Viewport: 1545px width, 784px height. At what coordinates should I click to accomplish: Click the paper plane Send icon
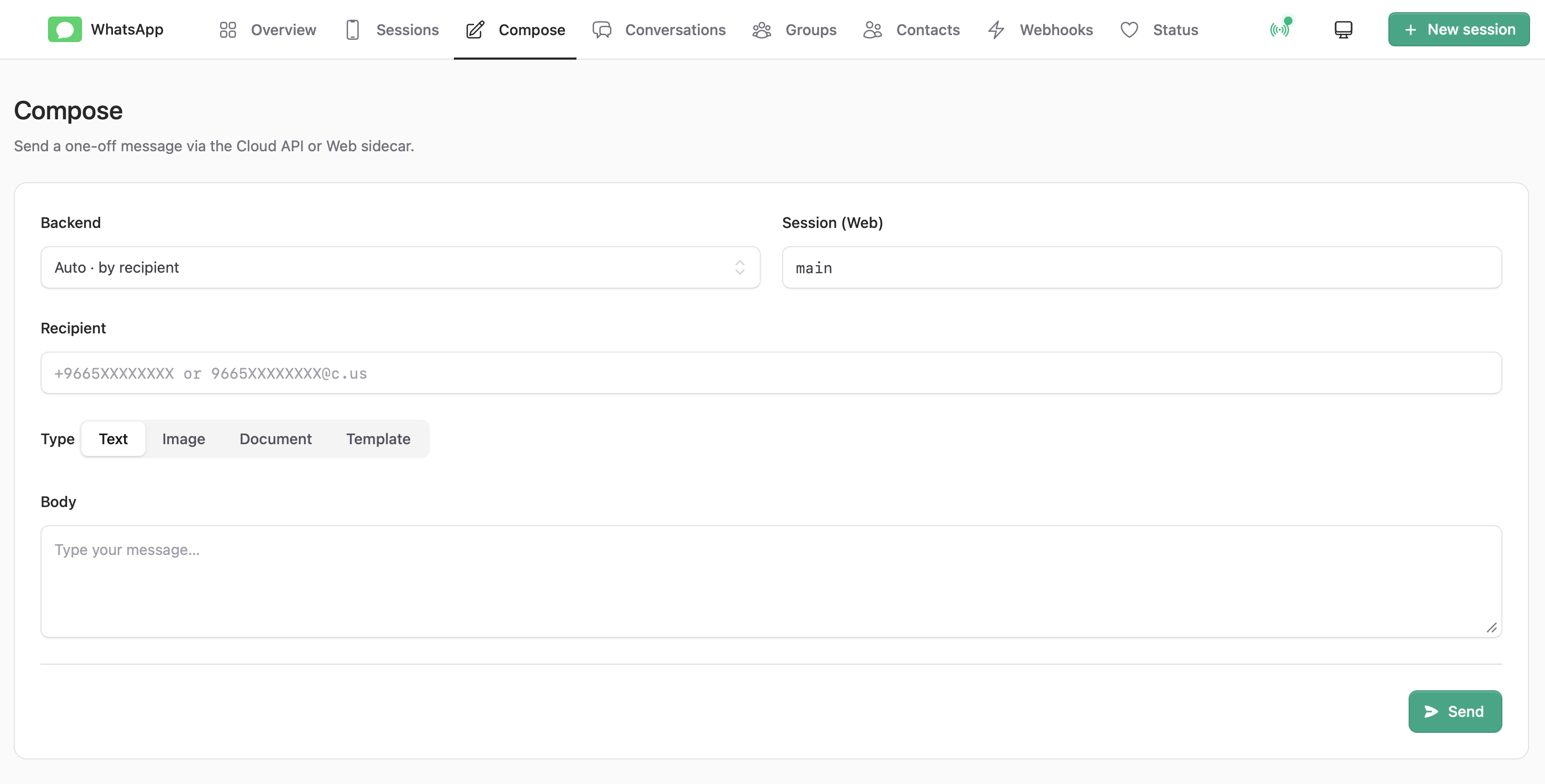[1432, 712]
